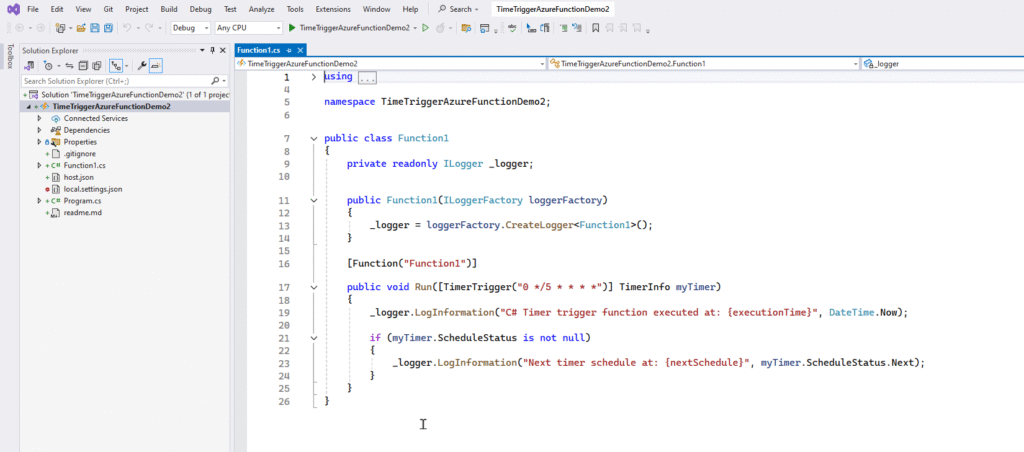Viewport: 1024px width, 452px height.
Task: Expand the Connected Services node
Action: [x=39, y=118]
